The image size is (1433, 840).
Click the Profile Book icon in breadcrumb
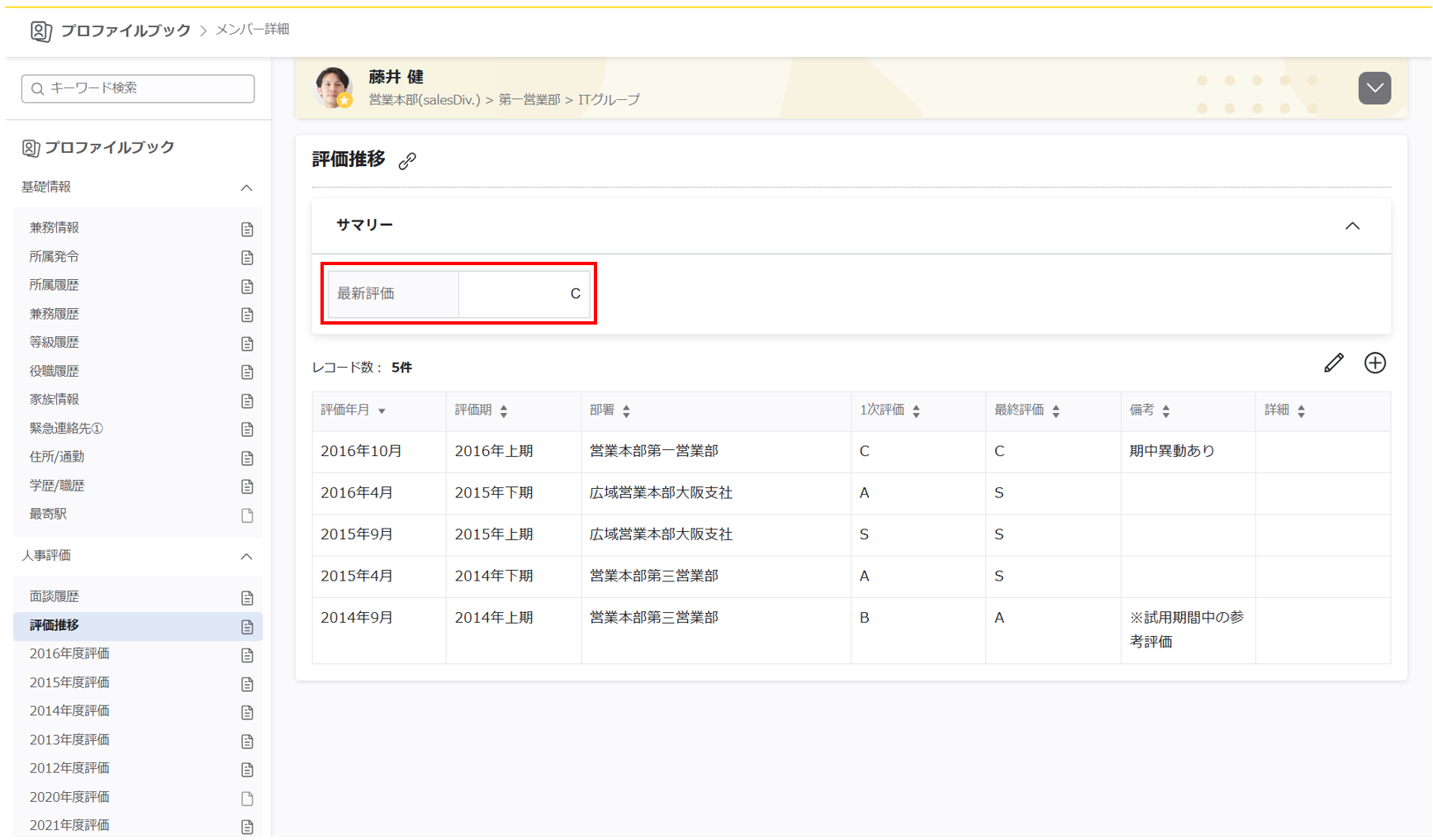tap(40, 31)
